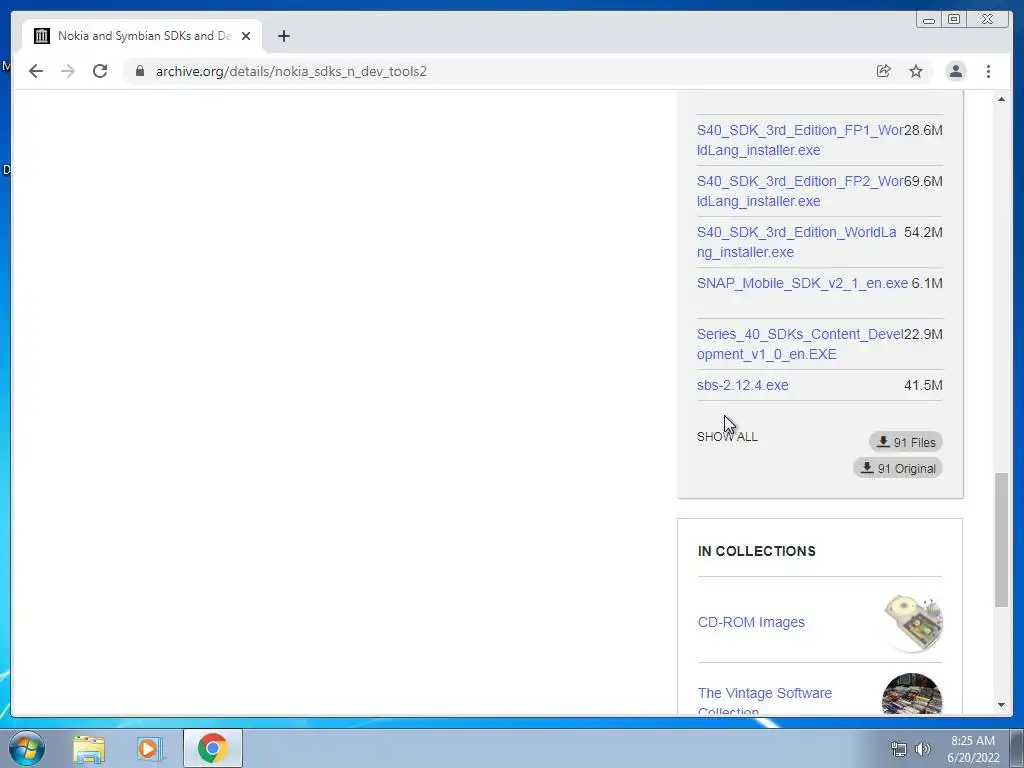Viewport: 1024px width, 768px height.
Task: Open a new tab with the plus button
Action: click(x=283, y=36)
